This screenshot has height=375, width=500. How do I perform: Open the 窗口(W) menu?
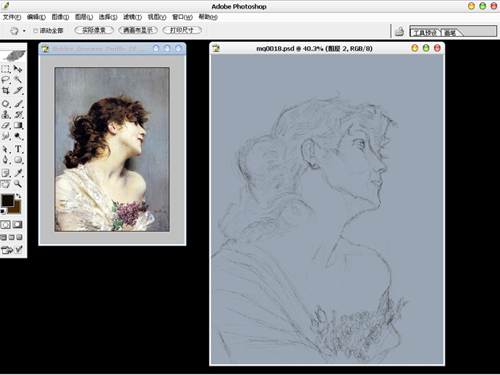182,17
